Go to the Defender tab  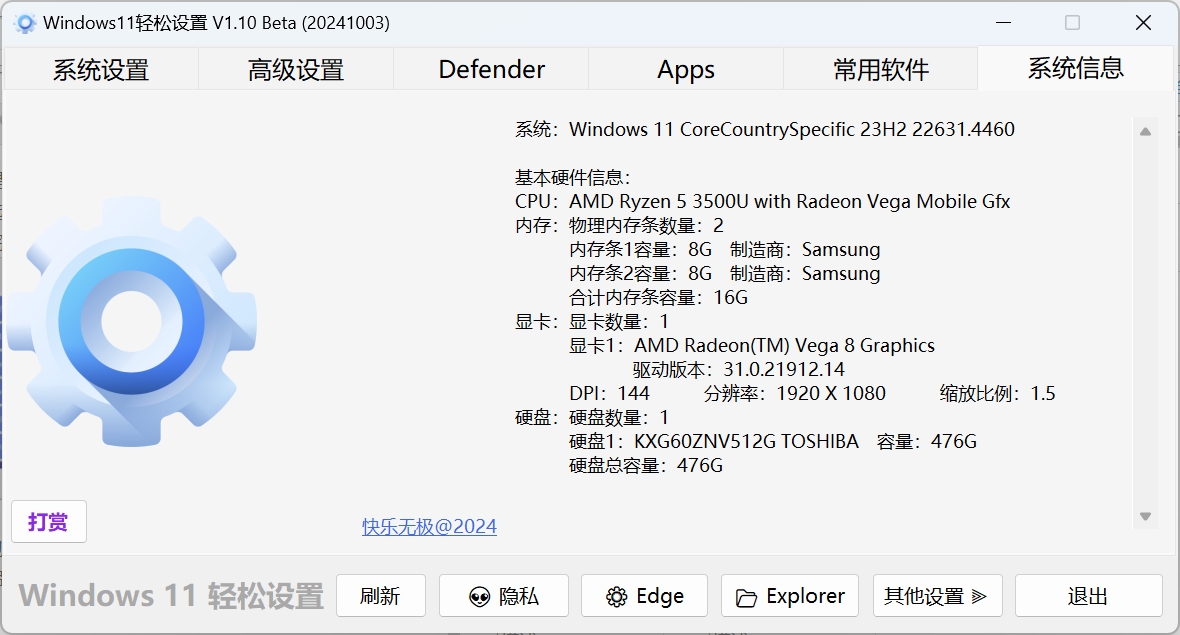point(491,69)
